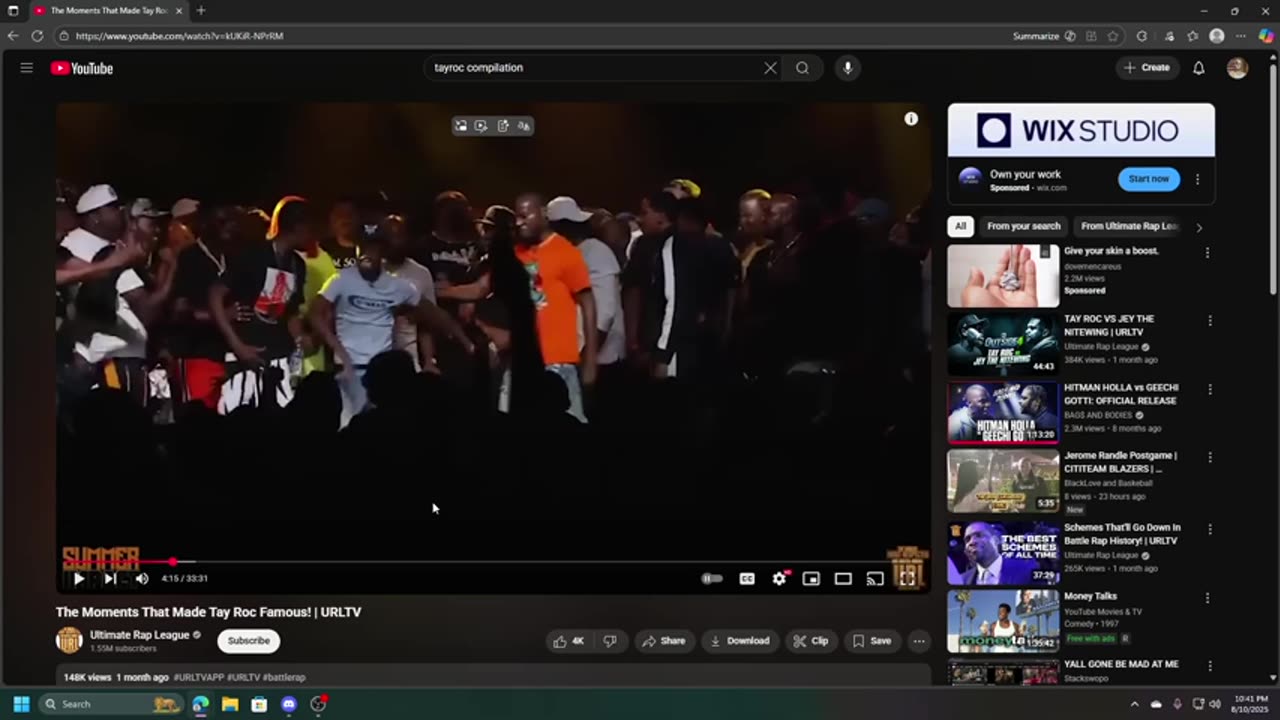
Task: Click Summarize in the address bar
Action: (x=1044, y=36)
